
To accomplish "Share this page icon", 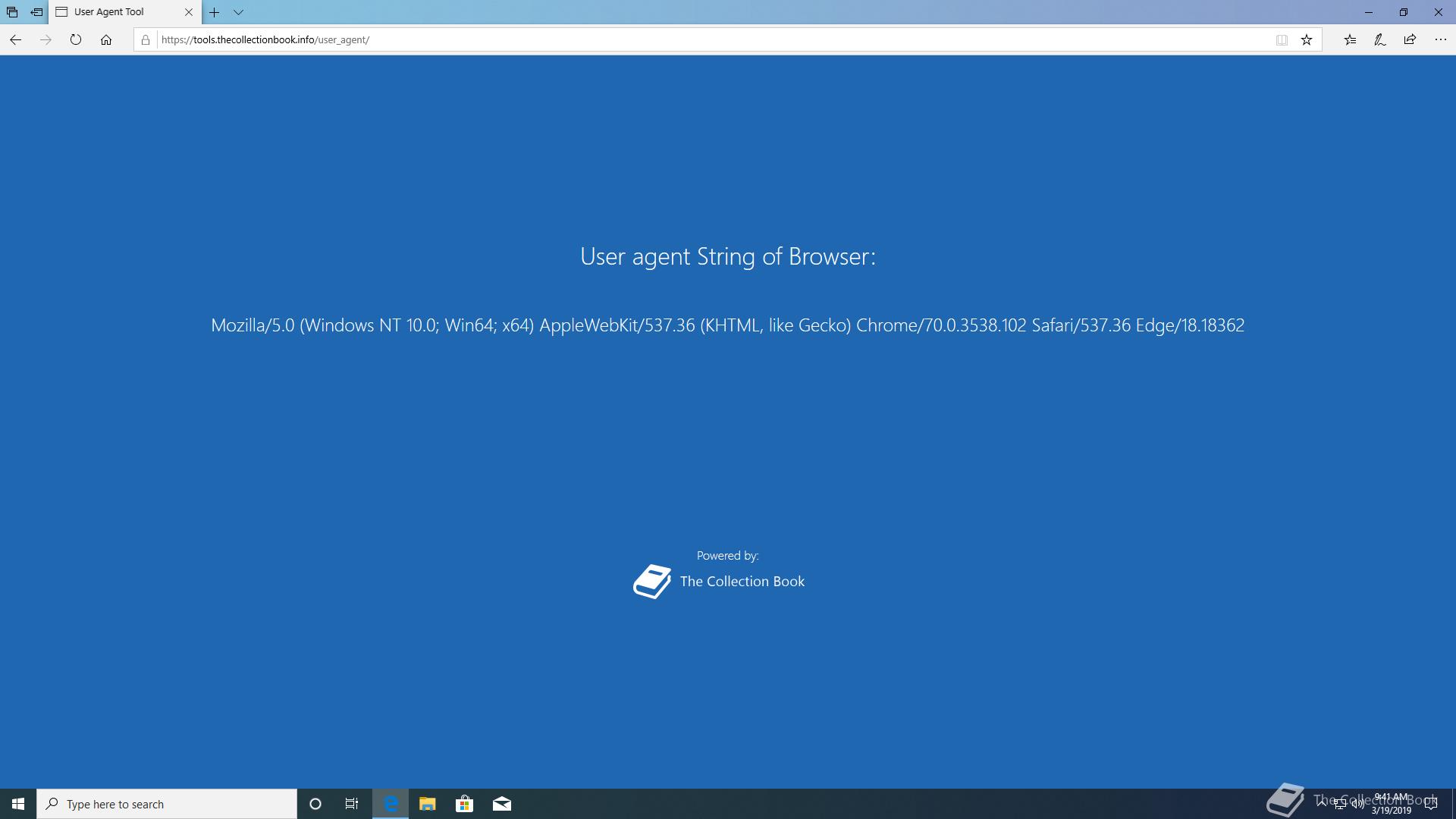I will [x=1410, y=39].
